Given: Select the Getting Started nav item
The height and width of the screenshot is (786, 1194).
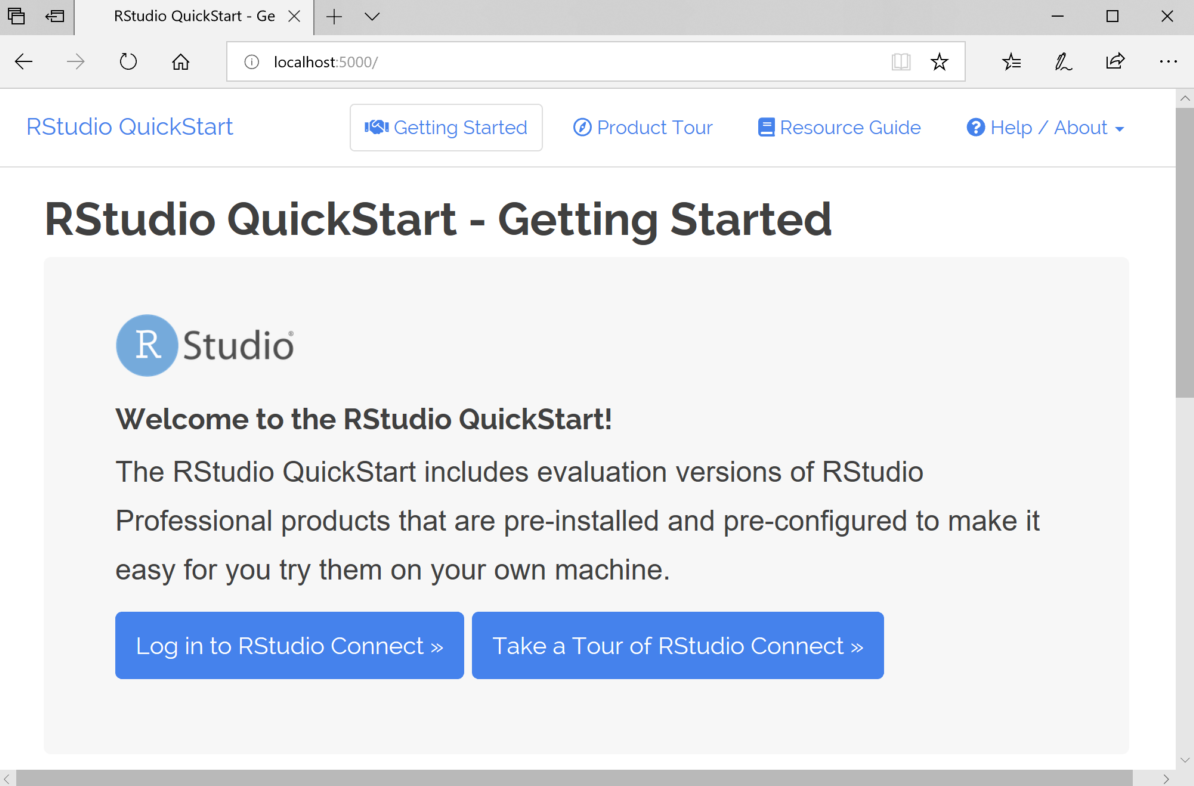Looking at the screenshot, I should [446, 127].
